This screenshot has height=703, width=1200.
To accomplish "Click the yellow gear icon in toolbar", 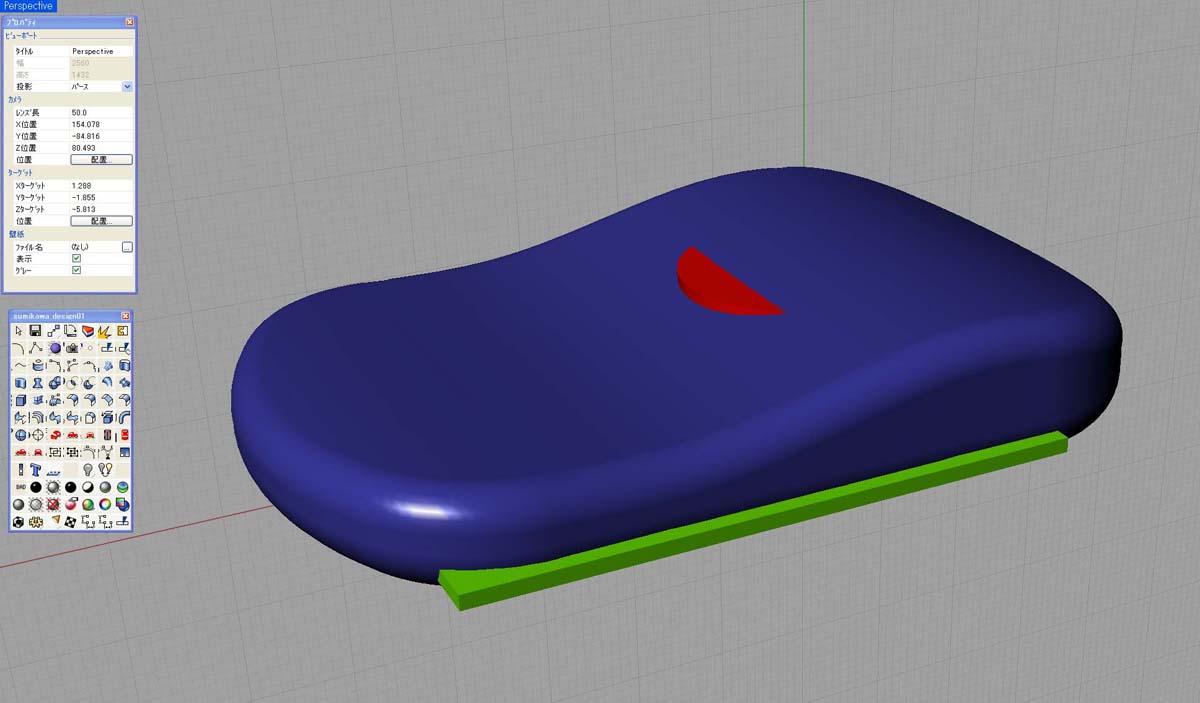I will [x=36, y=522].
